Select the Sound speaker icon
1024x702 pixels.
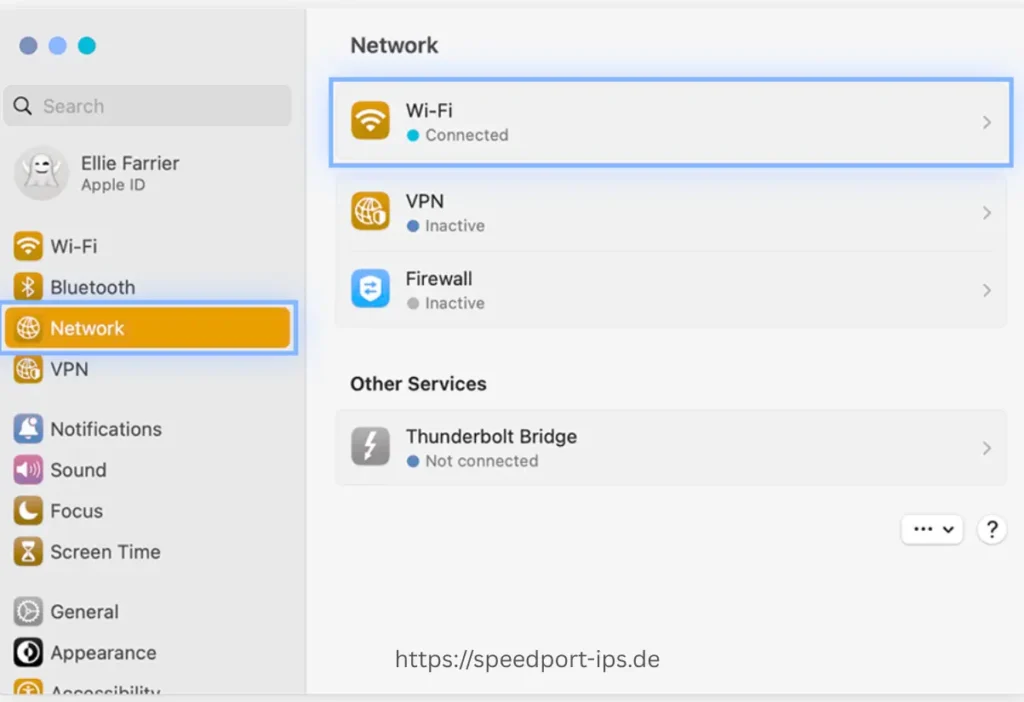pyautogui.click(x=27, y=470)
